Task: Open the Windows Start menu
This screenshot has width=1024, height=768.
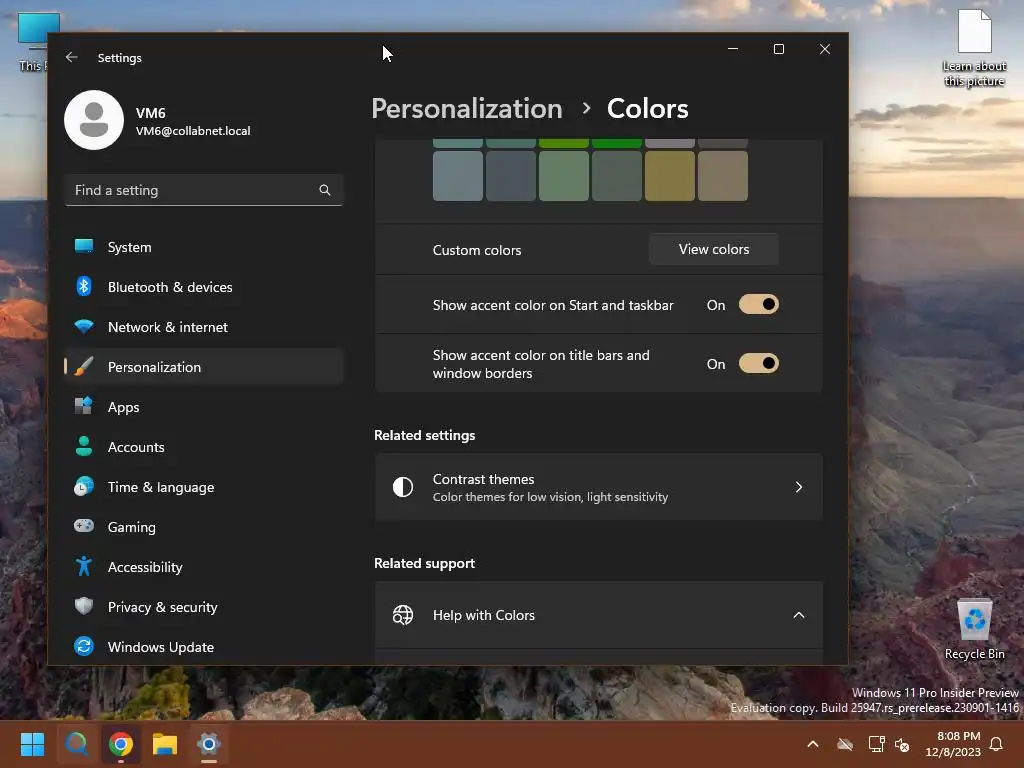Action: pyautogui.click(x=32, y=744)
